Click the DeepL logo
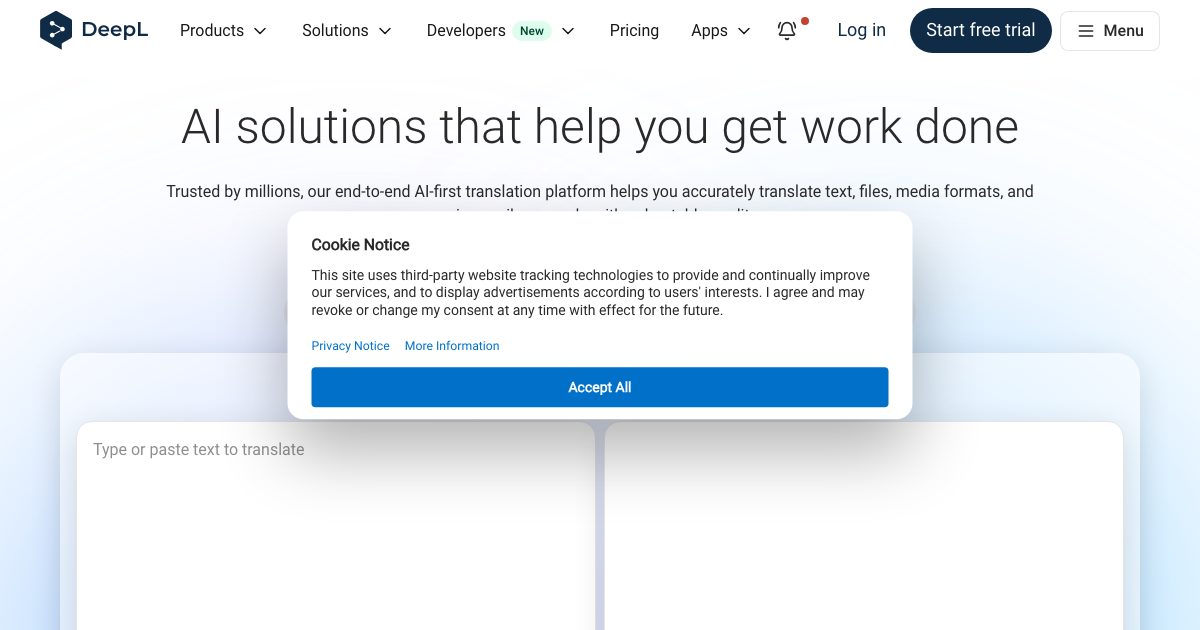Image resolution: width=1200 pixels, height=630 pixels. pyautogui.click(x=94, y=30)
